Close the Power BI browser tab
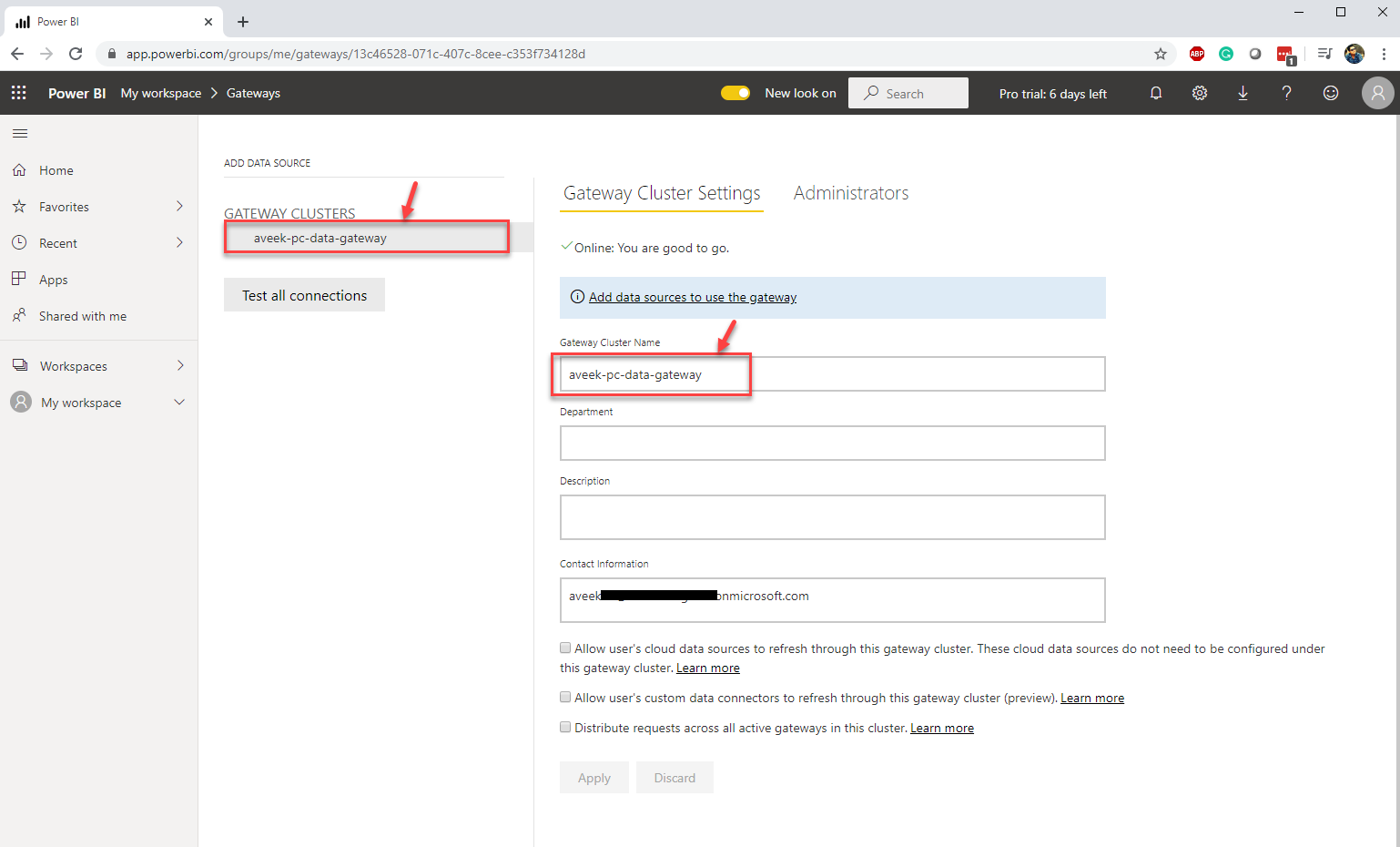The image size is (1400, 847). [x=208, y=22]
